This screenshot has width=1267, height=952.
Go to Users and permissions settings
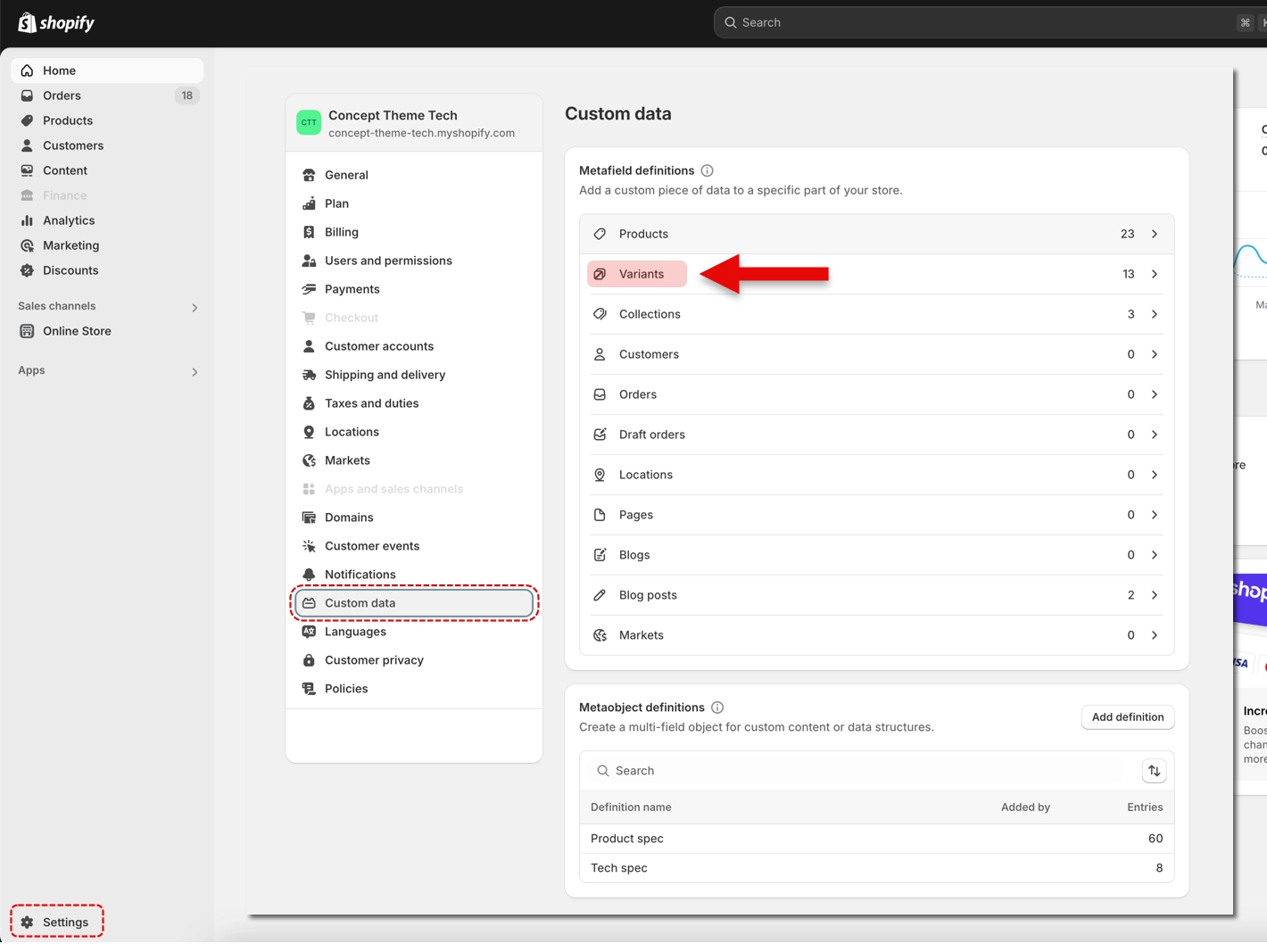pos(414,261)
